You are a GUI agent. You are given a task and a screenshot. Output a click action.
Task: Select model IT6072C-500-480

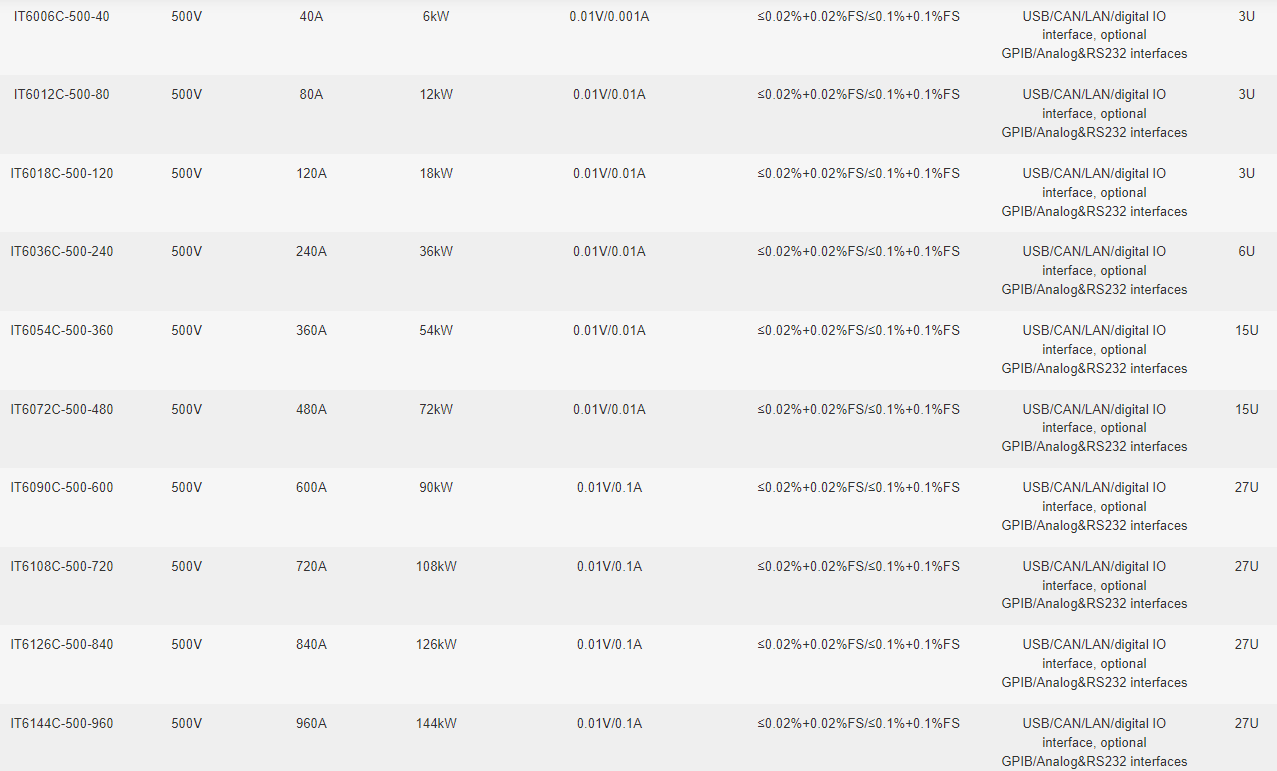point(61,410)
